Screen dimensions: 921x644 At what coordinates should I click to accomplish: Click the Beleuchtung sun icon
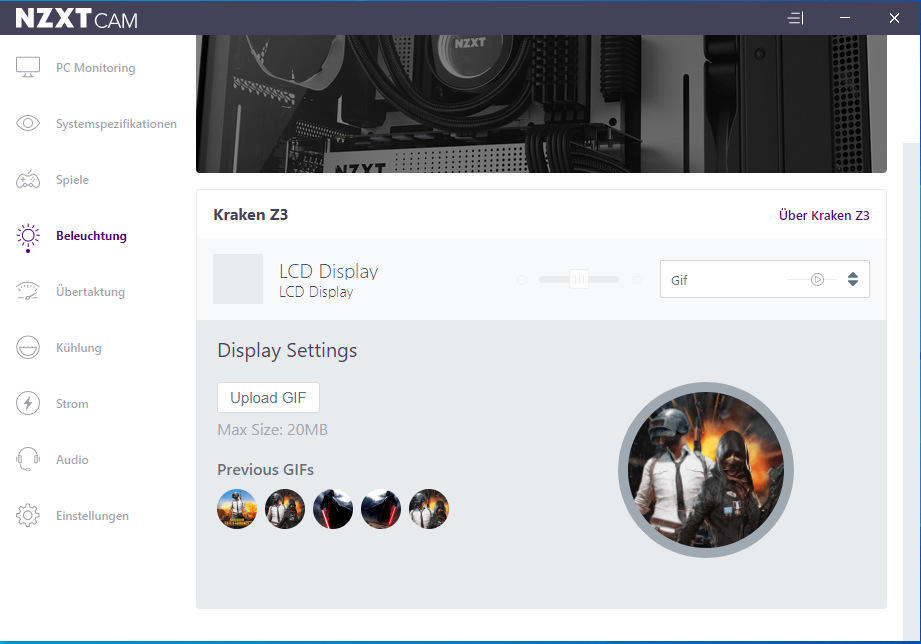tap(28, 237)
